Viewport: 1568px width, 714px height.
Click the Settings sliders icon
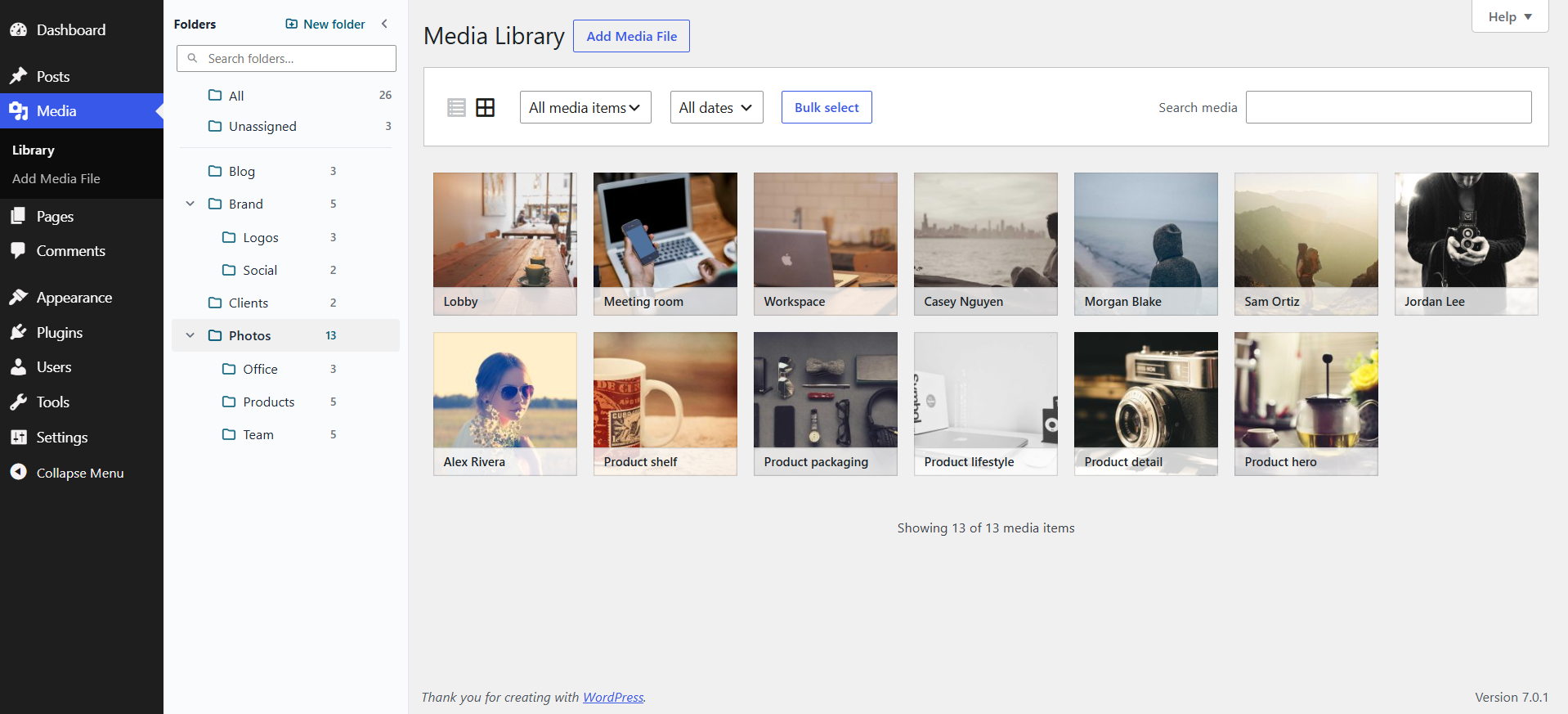18,437
